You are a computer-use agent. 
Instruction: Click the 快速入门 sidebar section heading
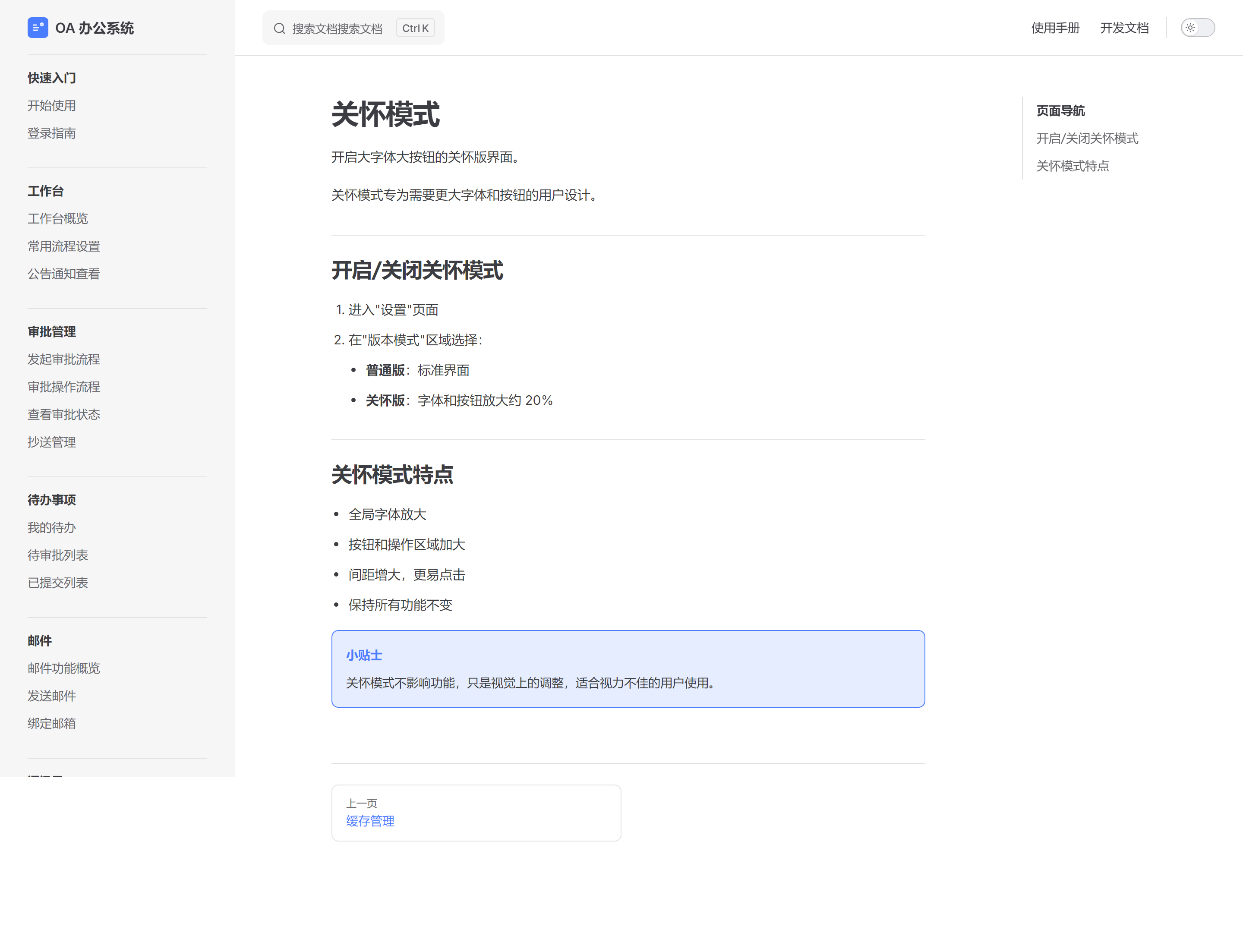[x=52, y=78]
